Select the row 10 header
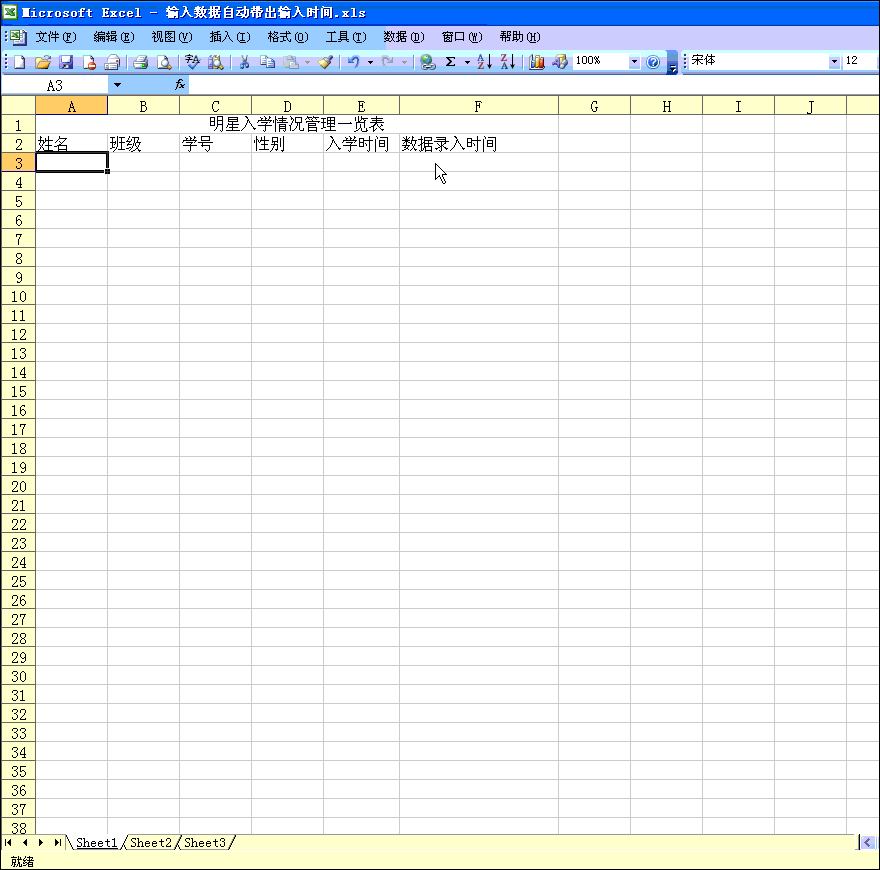880x870 pixels. click(x=18, y=296)
